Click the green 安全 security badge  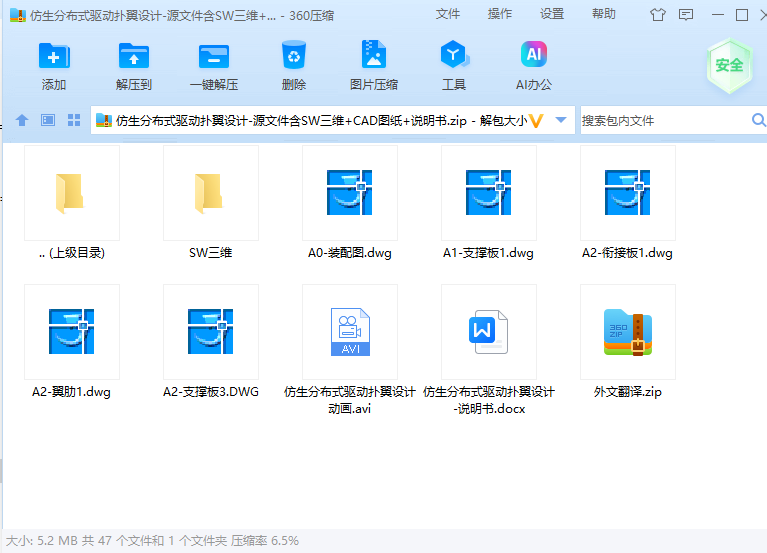729,66
